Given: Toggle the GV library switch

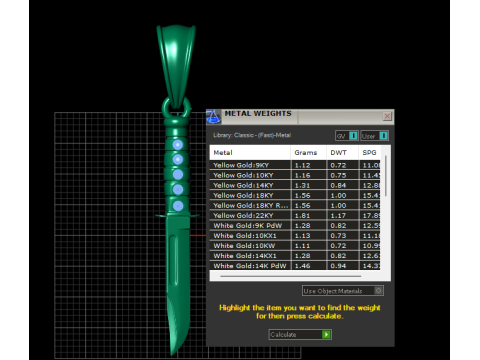Looking at the screenshot, I should [x=347, y=136].
